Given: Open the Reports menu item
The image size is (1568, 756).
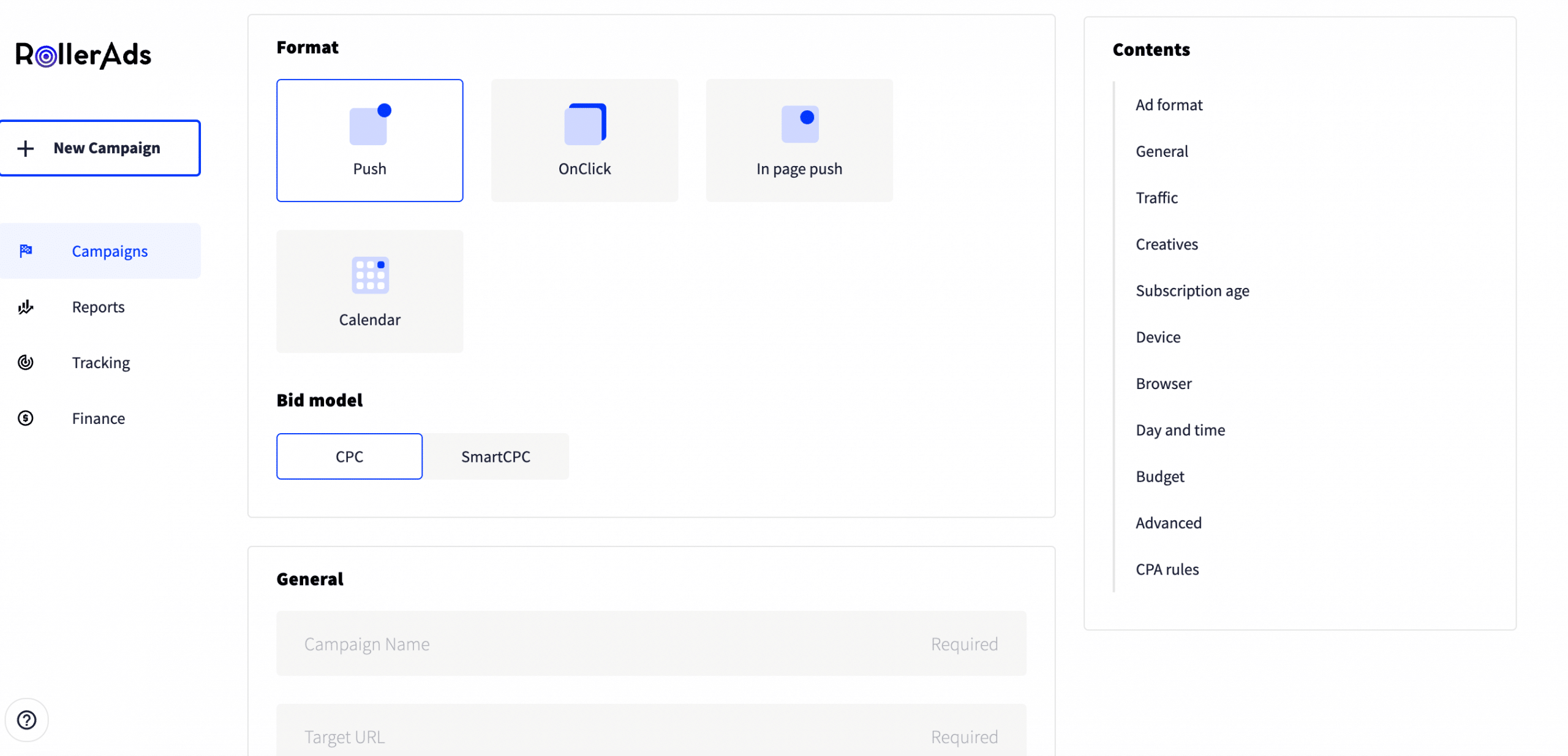Looking at the screenshot, I should click(98, 306).
